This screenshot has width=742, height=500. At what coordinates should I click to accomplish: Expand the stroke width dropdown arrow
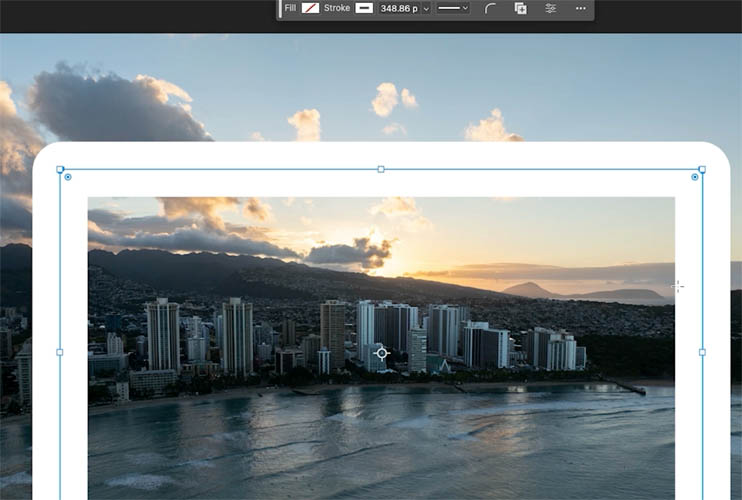click(426, 9)
